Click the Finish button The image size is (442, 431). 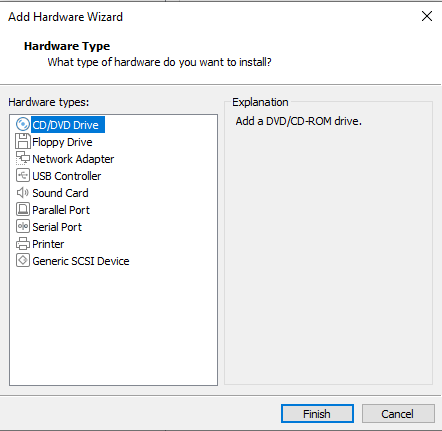(x=317, y=414)
